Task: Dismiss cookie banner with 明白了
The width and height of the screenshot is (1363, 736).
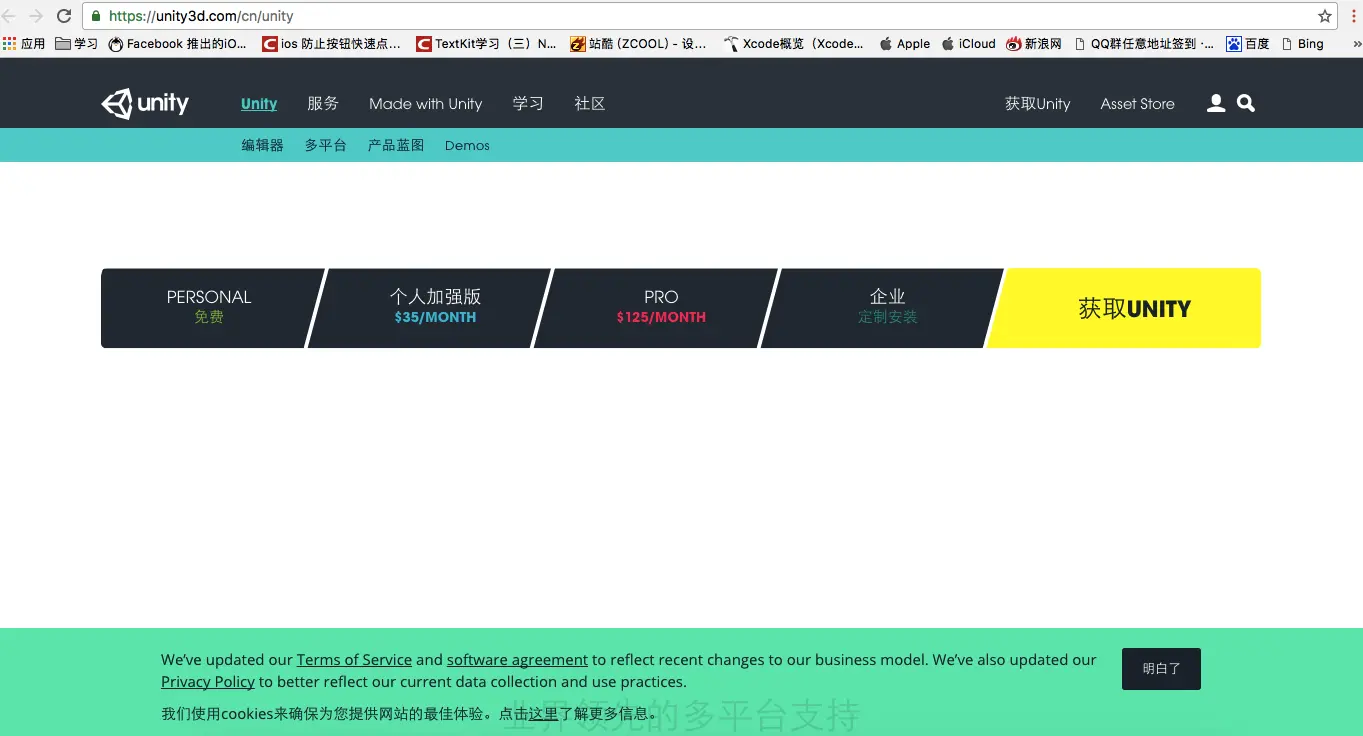Action: [1161, 669]
